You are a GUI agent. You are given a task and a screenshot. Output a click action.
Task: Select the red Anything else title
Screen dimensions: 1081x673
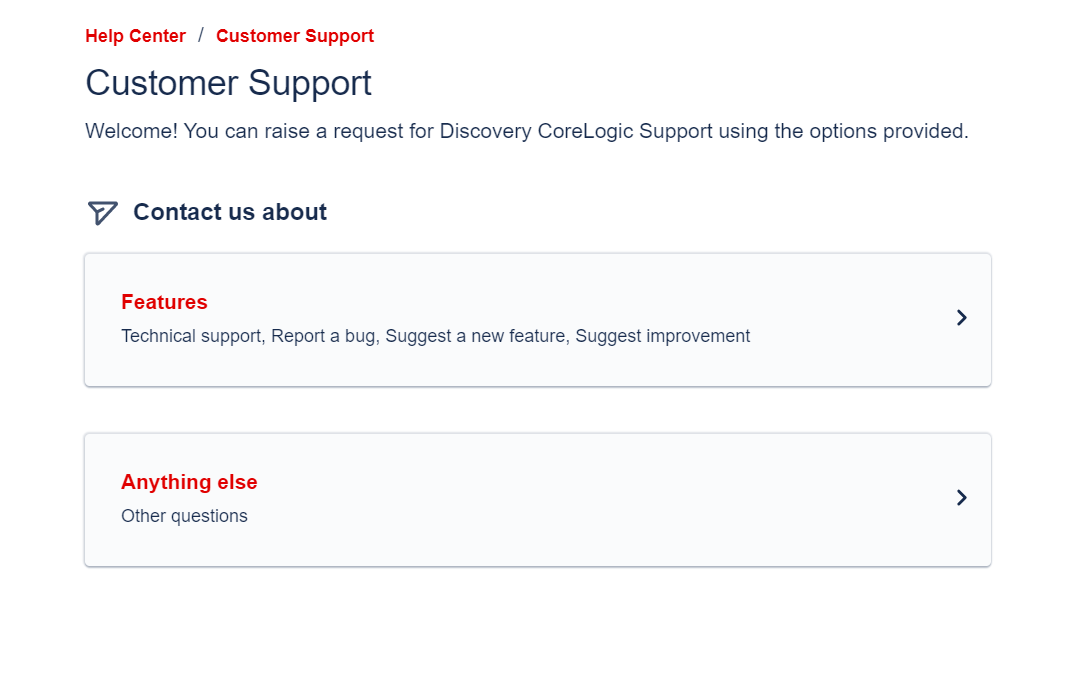(x=189, y=482)
